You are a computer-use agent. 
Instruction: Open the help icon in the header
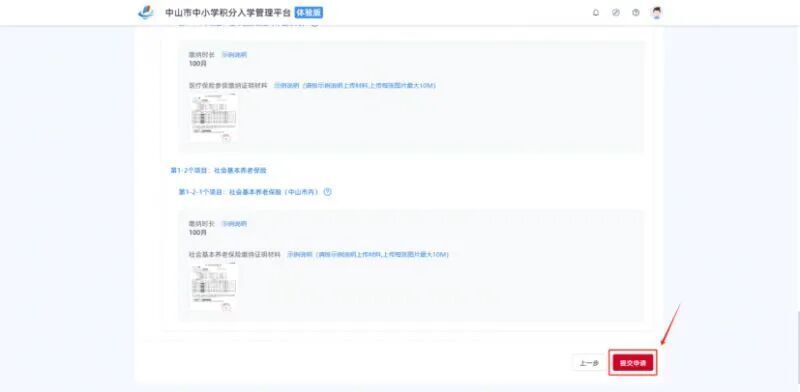coord(636,13)
